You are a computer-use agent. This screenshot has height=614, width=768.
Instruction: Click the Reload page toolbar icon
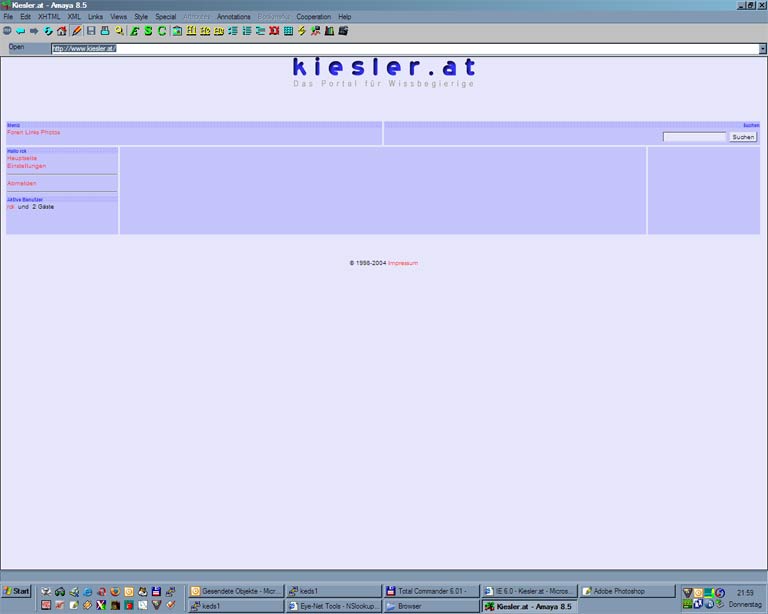[x=48, y=31]
